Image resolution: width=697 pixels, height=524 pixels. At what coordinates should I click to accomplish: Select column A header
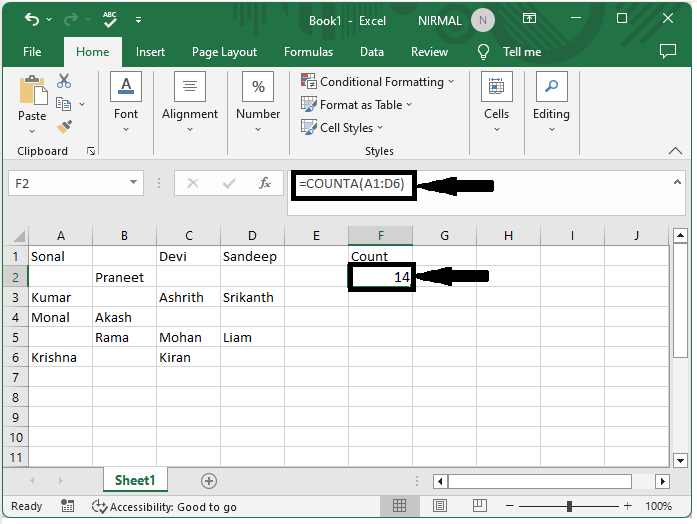pyautogui.click(x=61, y=236)
